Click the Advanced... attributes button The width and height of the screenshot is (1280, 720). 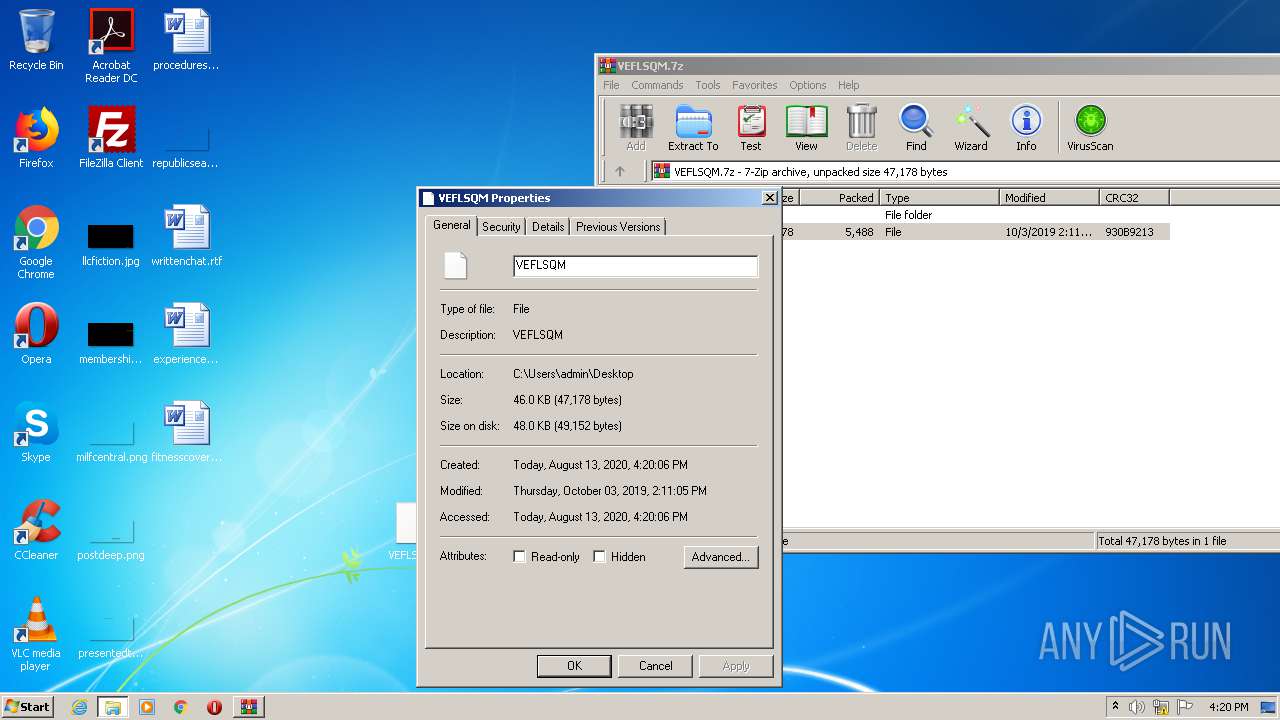(x=721, y=557)
